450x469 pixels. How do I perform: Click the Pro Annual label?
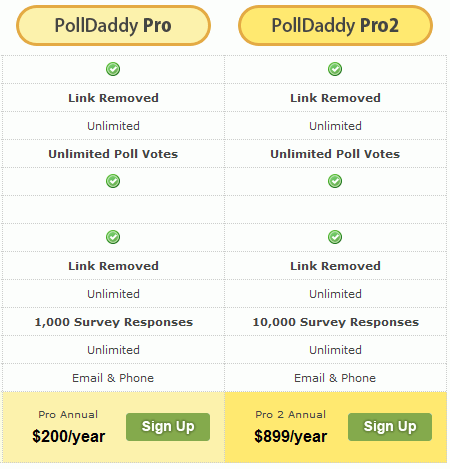click(x=68, y=415)
